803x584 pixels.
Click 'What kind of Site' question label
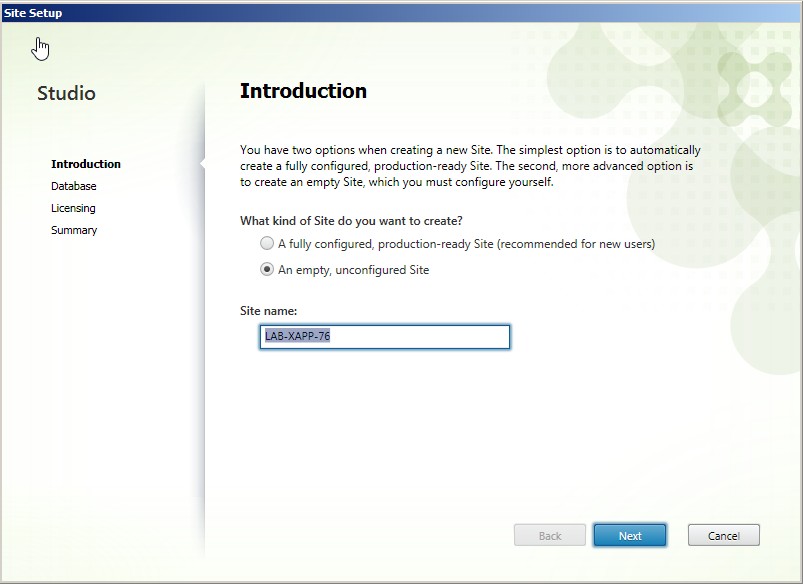351,220
